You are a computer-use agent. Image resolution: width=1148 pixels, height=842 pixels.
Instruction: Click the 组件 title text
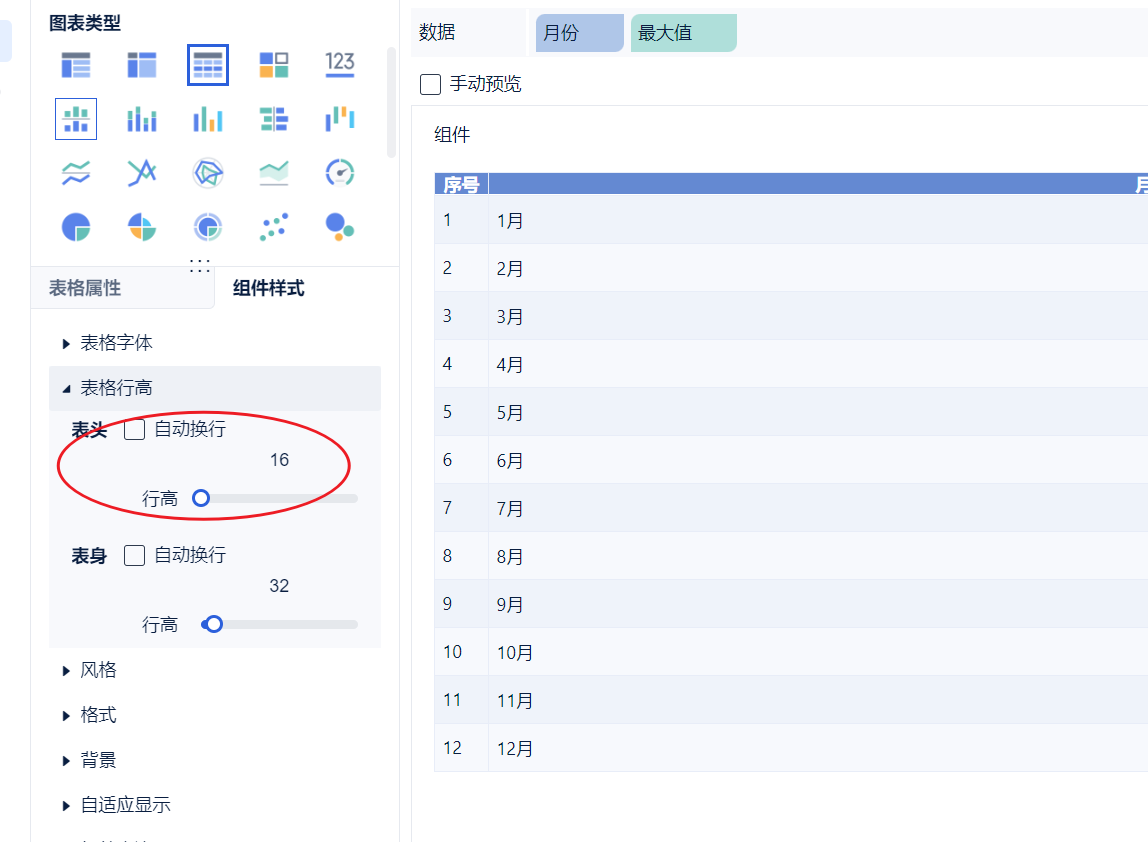click(452, 135)
